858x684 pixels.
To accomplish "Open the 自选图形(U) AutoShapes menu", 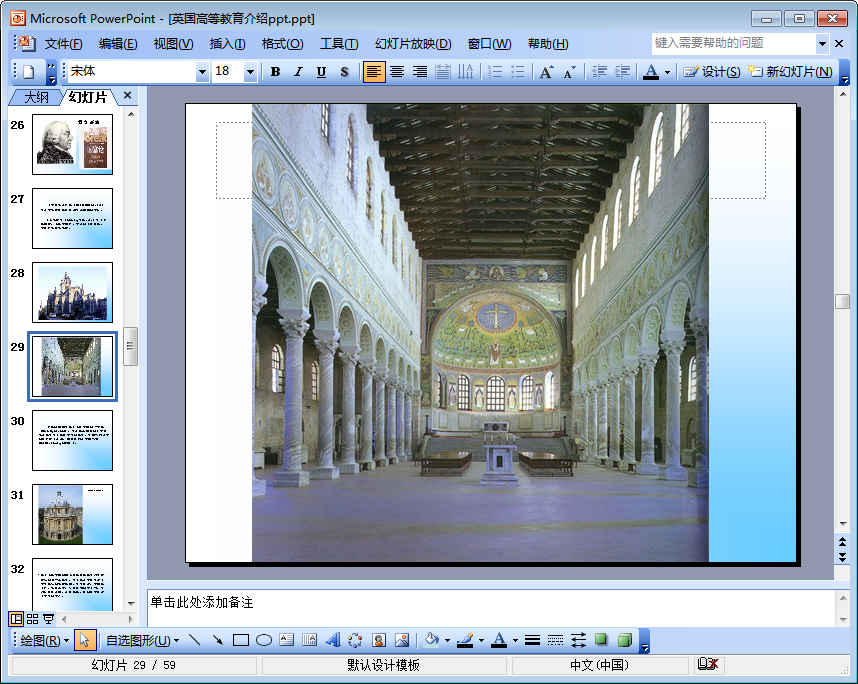I will 142,640.
